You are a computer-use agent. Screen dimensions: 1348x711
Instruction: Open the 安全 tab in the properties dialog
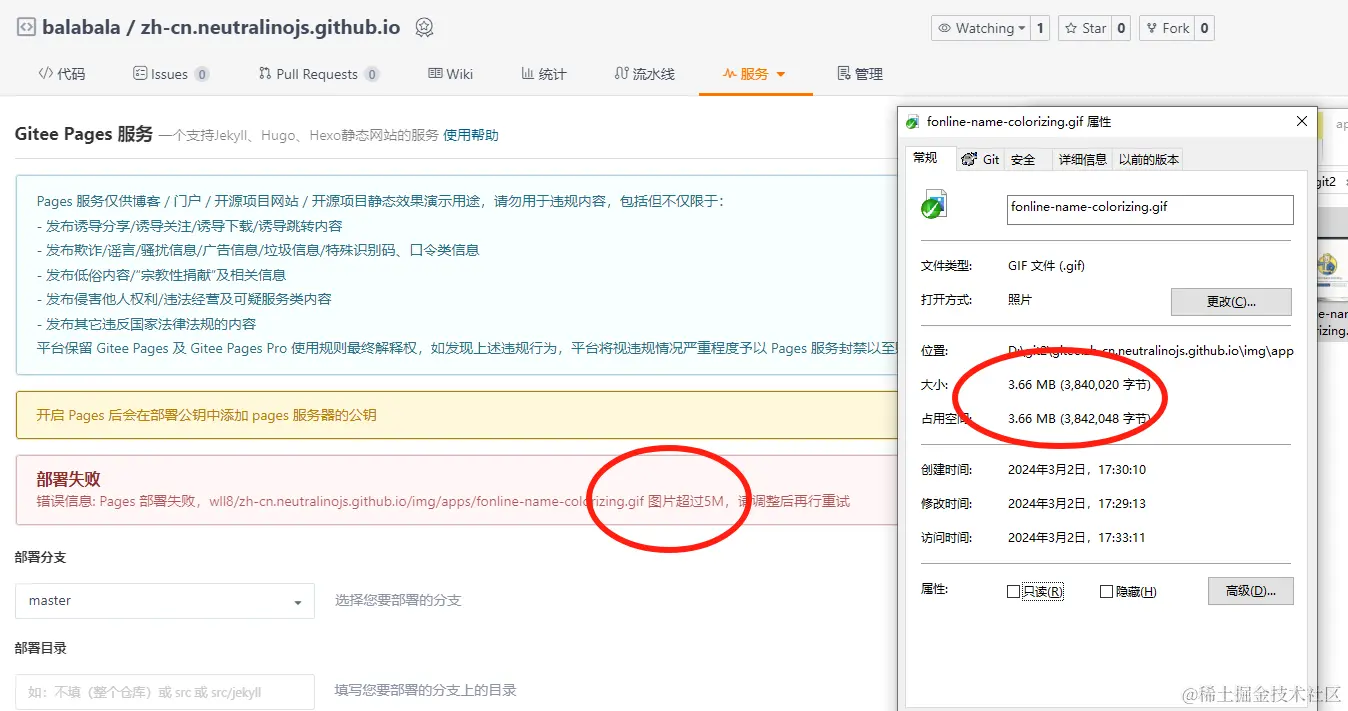(1023, 159)
